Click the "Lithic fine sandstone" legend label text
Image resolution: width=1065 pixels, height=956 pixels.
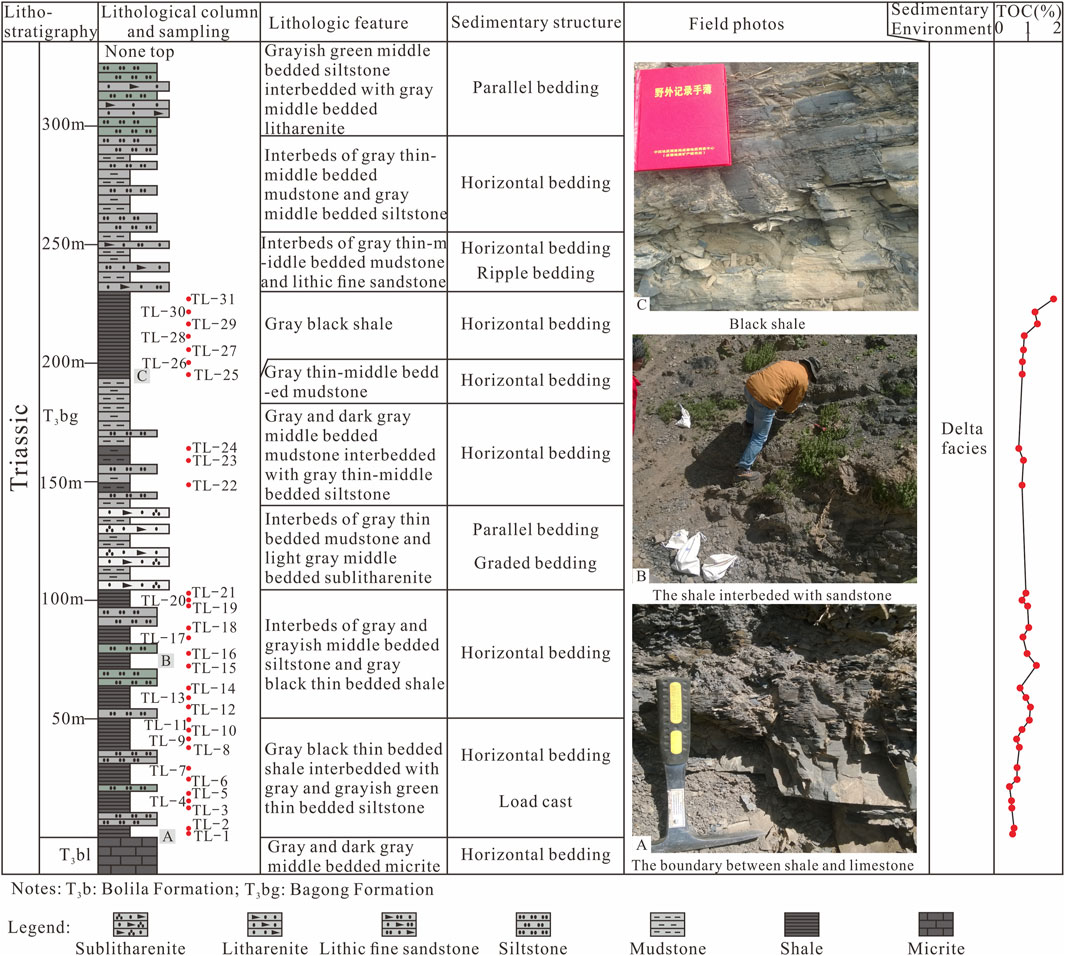[399, 948]
